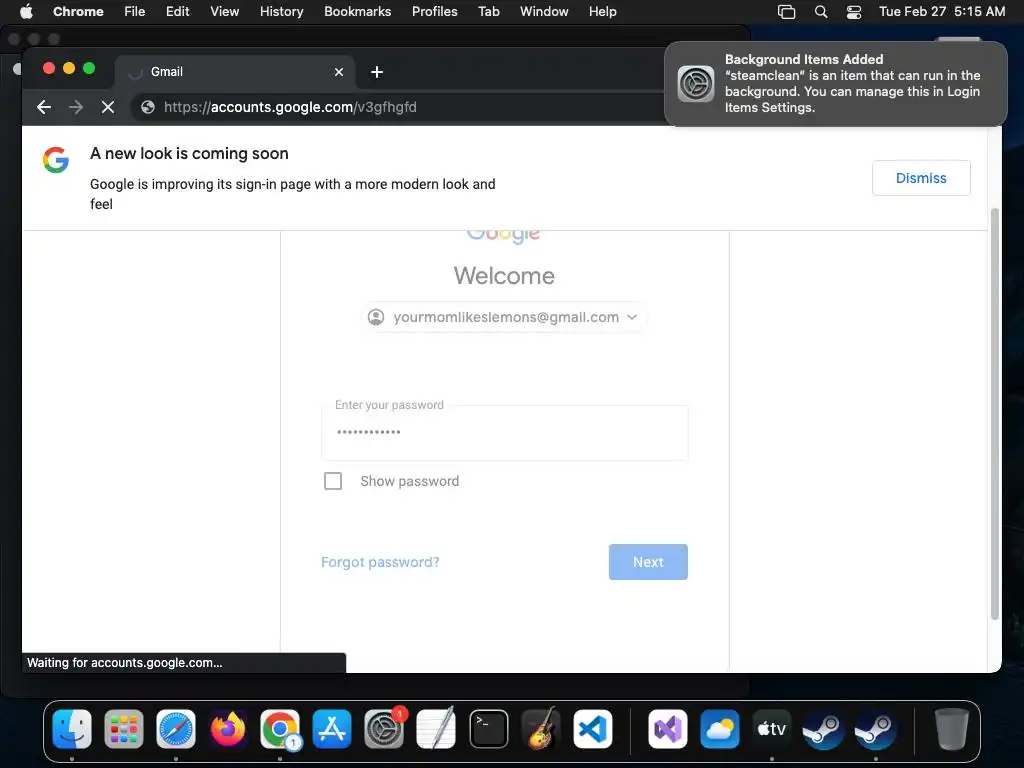Select the Gmail tab

click(x=235, y=72)
